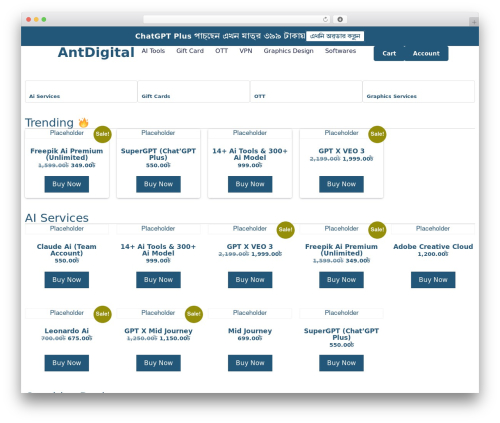Click Sale badge on GPT X Mid Journey card

(194, 314)
